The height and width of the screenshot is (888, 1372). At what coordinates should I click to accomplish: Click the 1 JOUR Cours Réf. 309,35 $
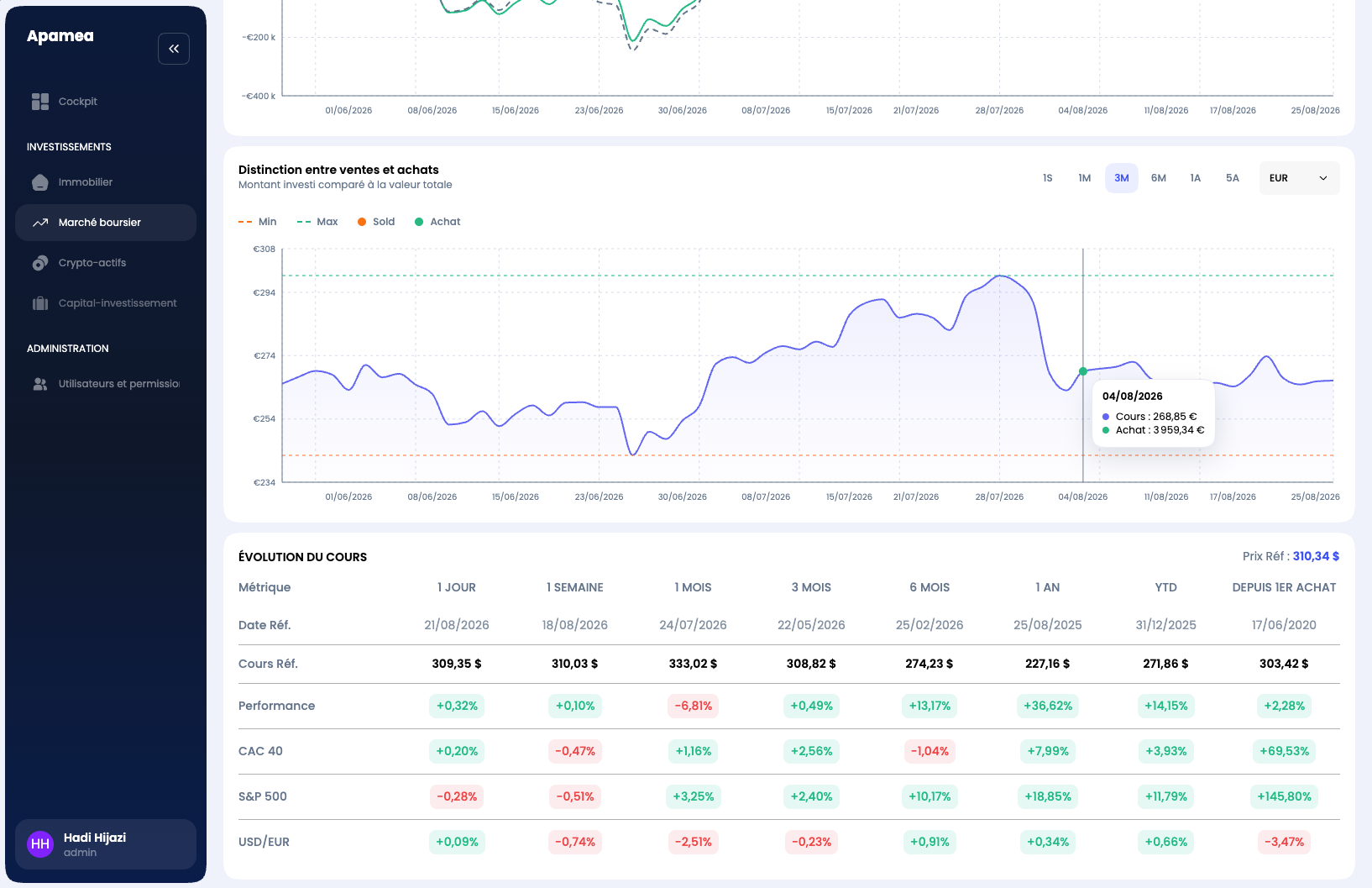(457, 664)
